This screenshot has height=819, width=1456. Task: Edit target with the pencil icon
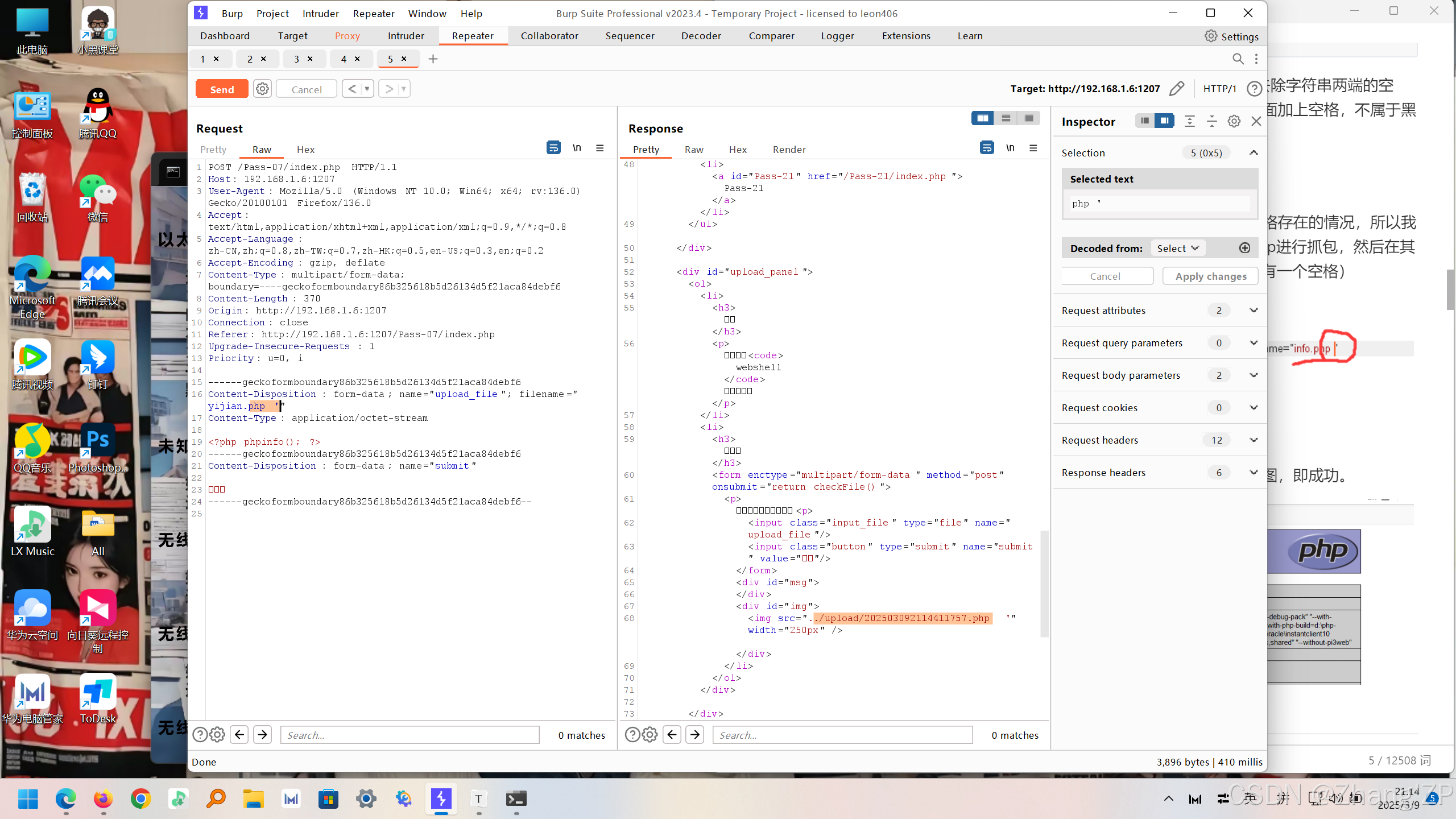point(1177,89)
